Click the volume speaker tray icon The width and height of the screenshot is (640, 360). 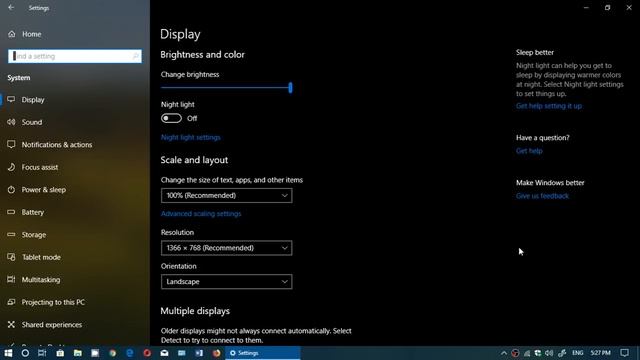point(549,353)
